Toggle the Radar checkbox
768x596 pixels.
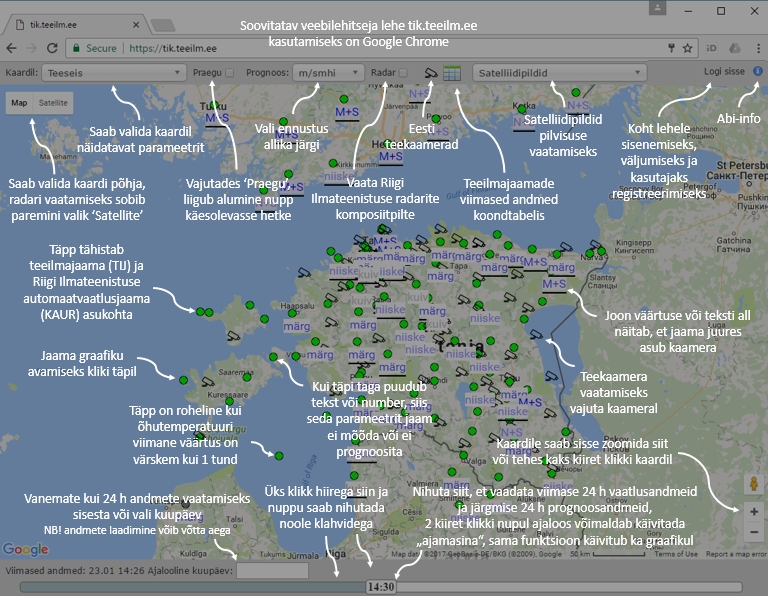point(403,73)
